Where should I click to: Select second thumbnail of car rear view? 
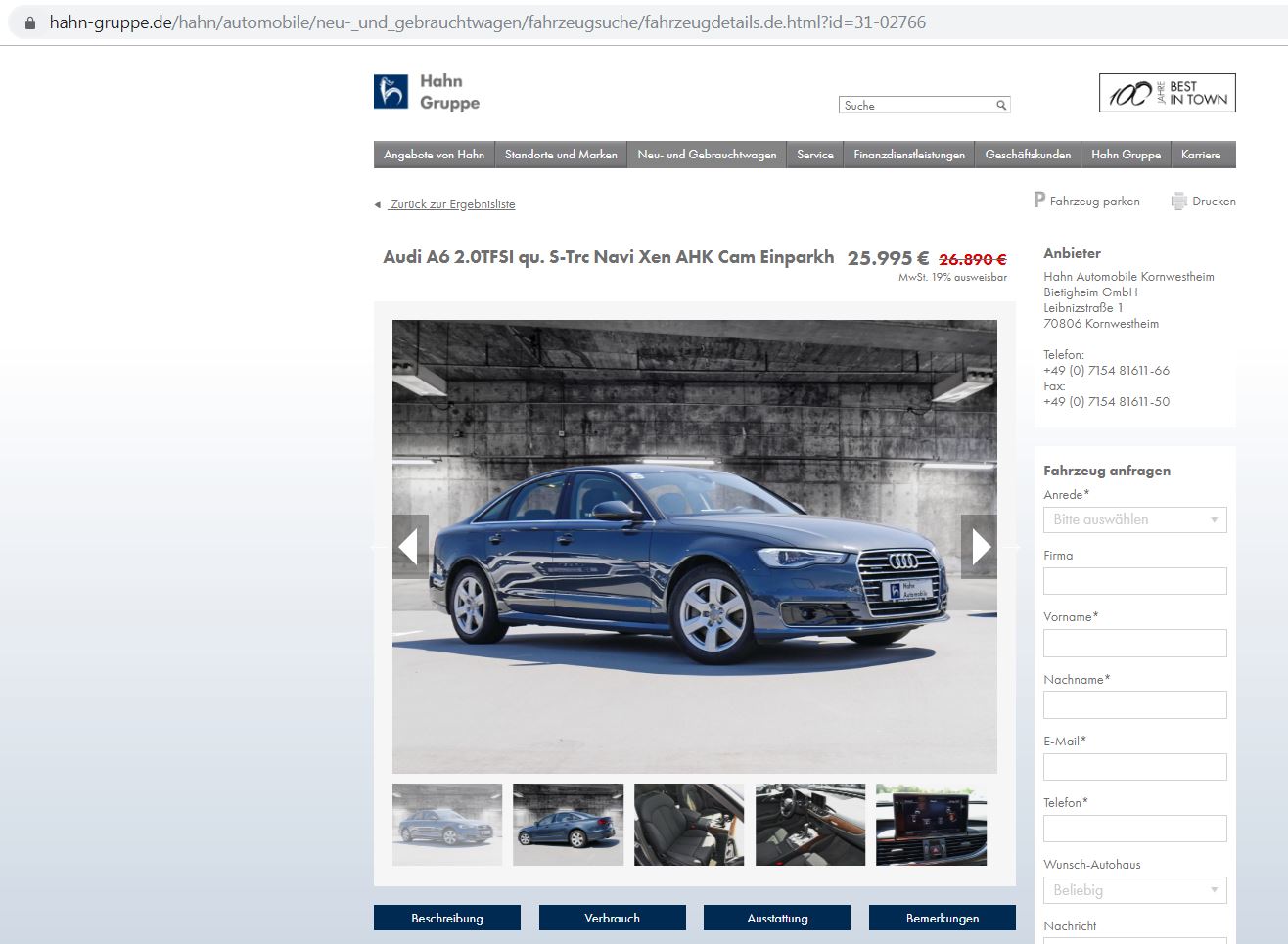pyautogui.click(x=568, y=825)
